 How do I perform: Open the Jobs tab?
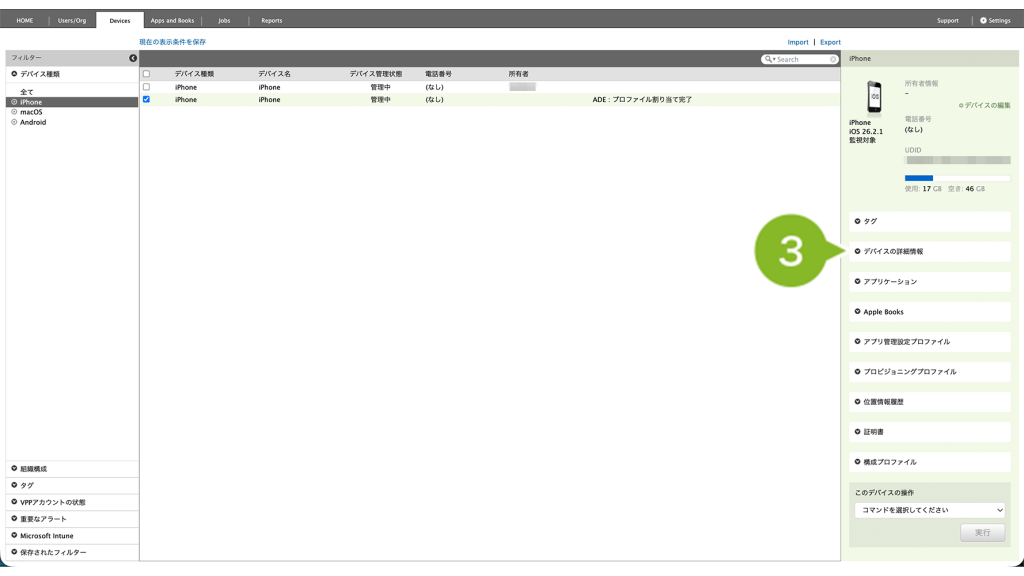[x=224, y=20]
